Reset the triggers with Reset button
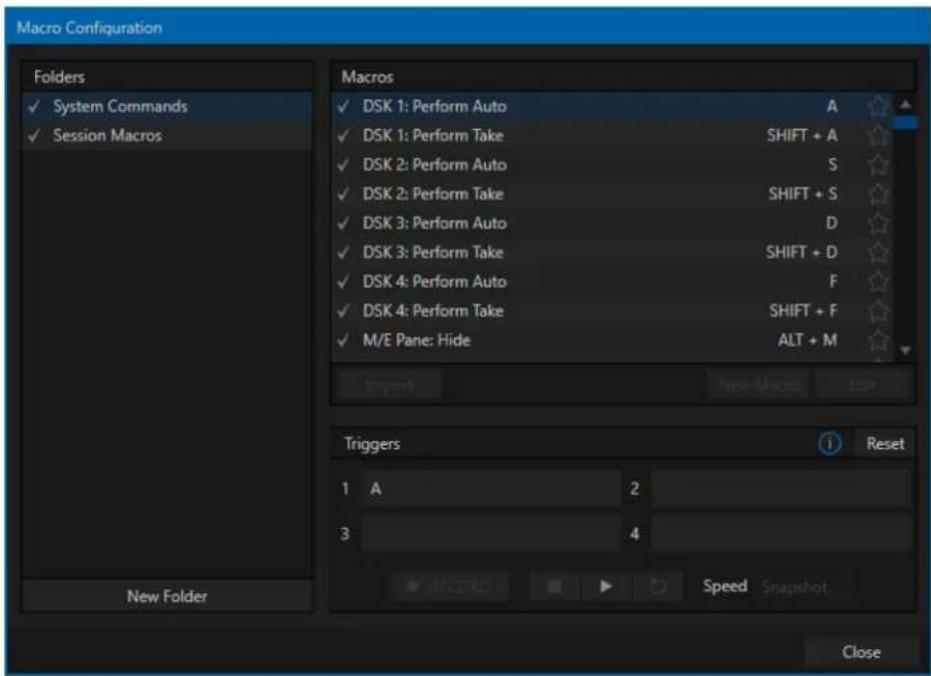Viewport: 931px width, 676px height. pyautogui.click(x=885, y=443)
